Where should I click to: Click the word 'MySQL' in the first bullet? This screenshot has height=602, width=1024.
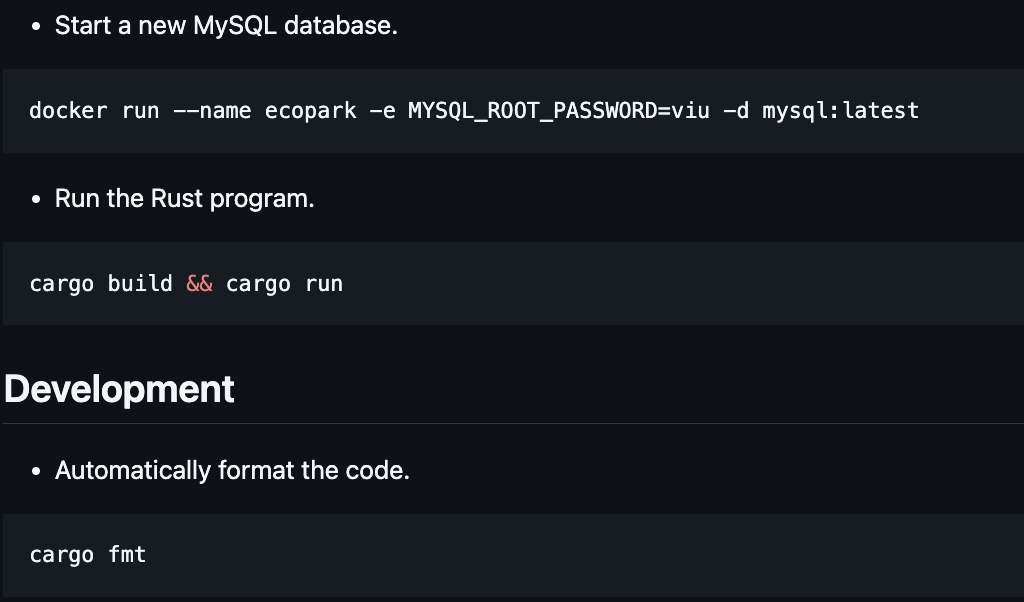pos(240,26)
